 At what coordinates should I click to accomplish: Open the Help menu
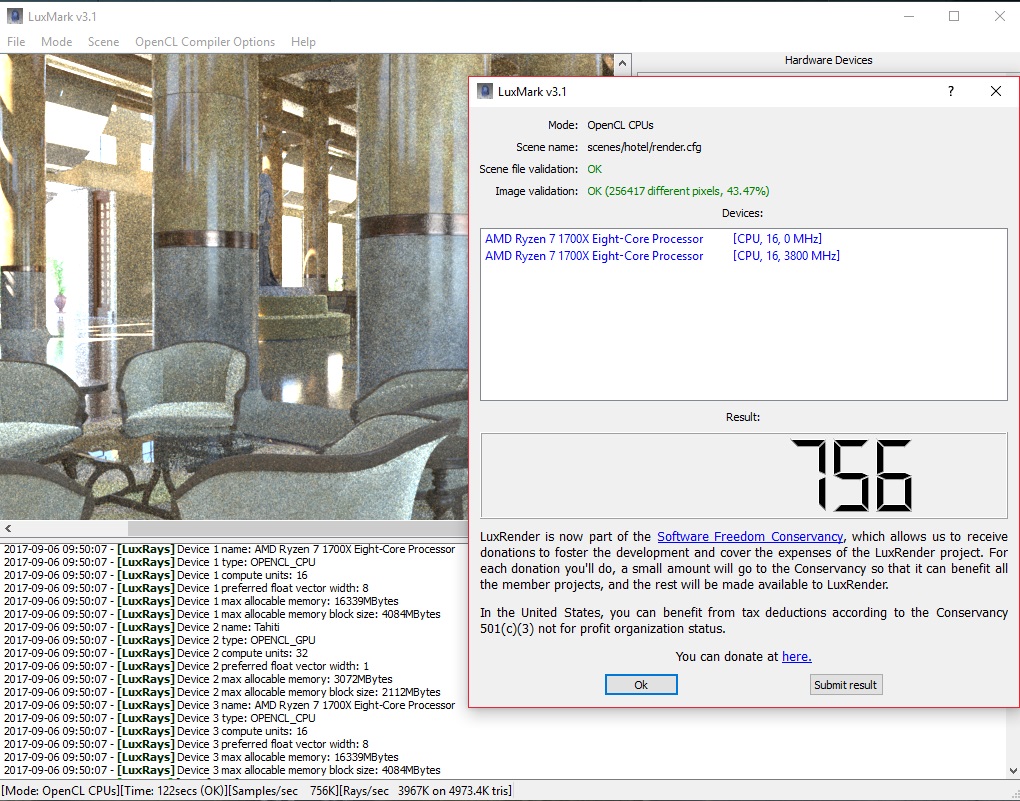[x=303, y=42]
